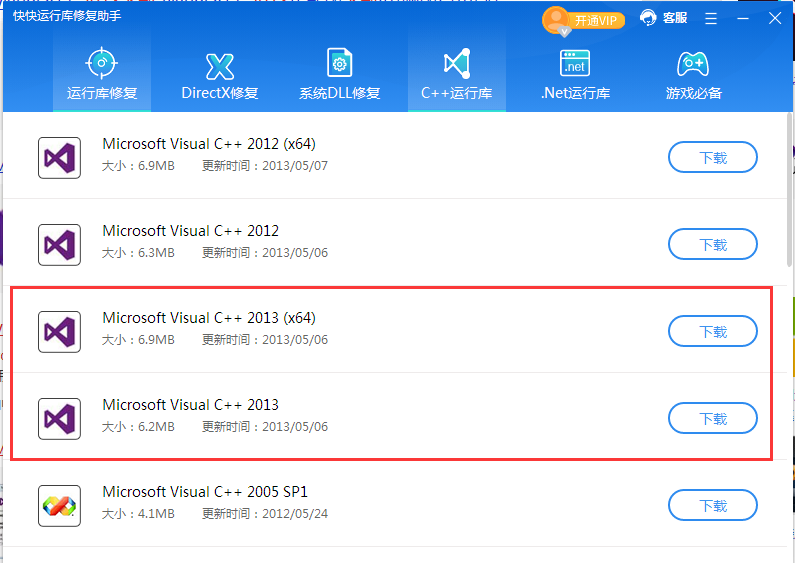Select Microsoft Visual C++ 2005 SP1 title
Image resolution: width=795 pixels, height=563 pixels.
tap(205, 492)
